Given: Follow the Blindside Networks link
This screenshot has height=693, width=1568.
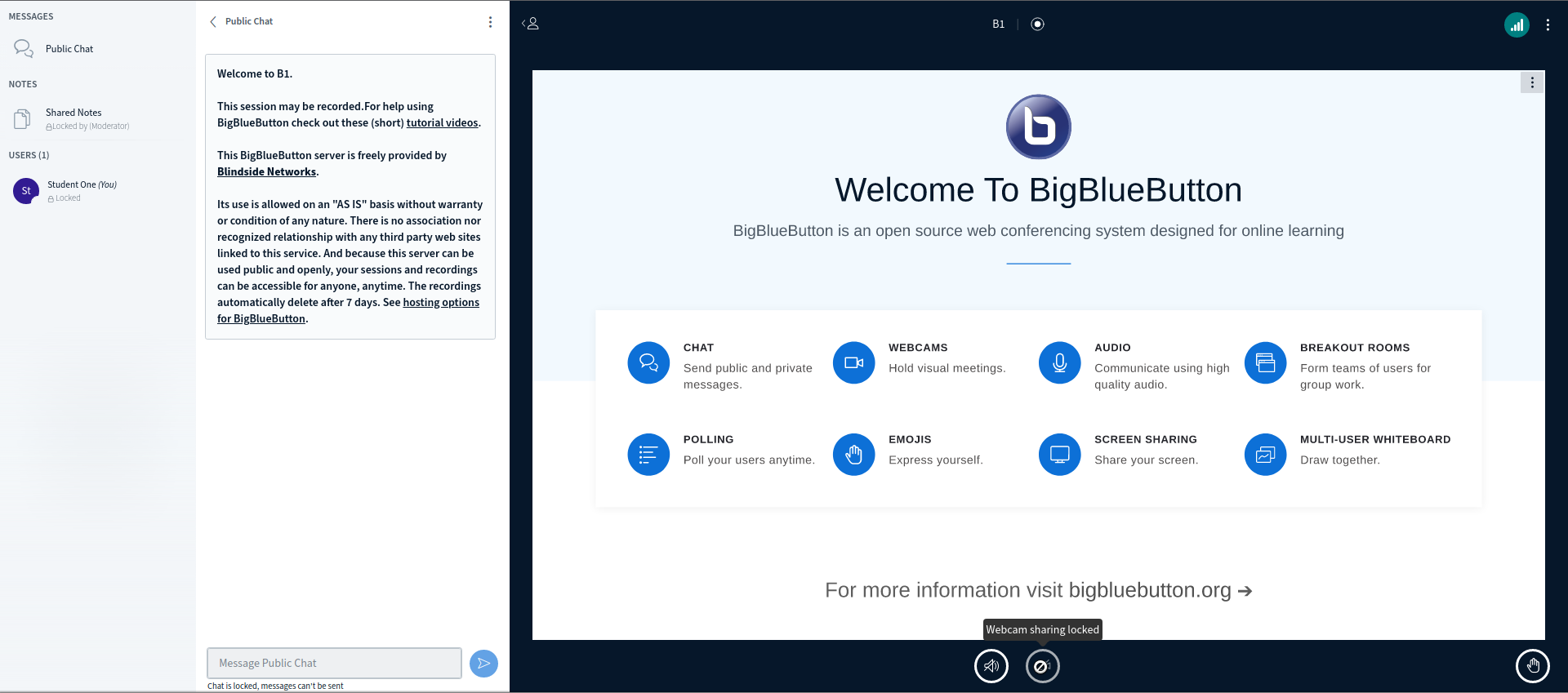Looking at the screenshot, I should [266, 172].
